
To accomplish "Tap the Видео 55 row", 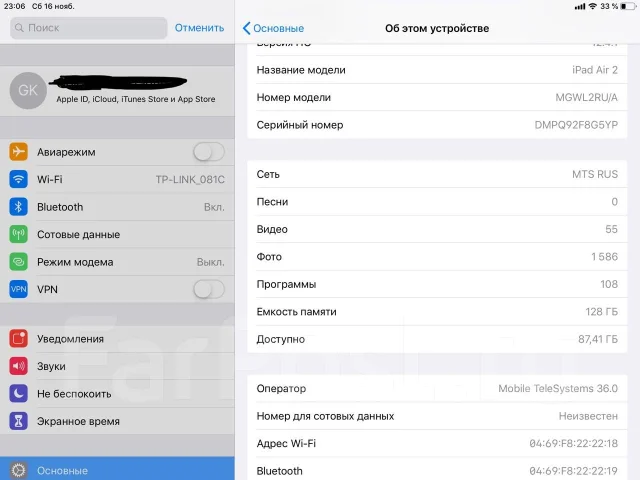I will coord(437,229).
